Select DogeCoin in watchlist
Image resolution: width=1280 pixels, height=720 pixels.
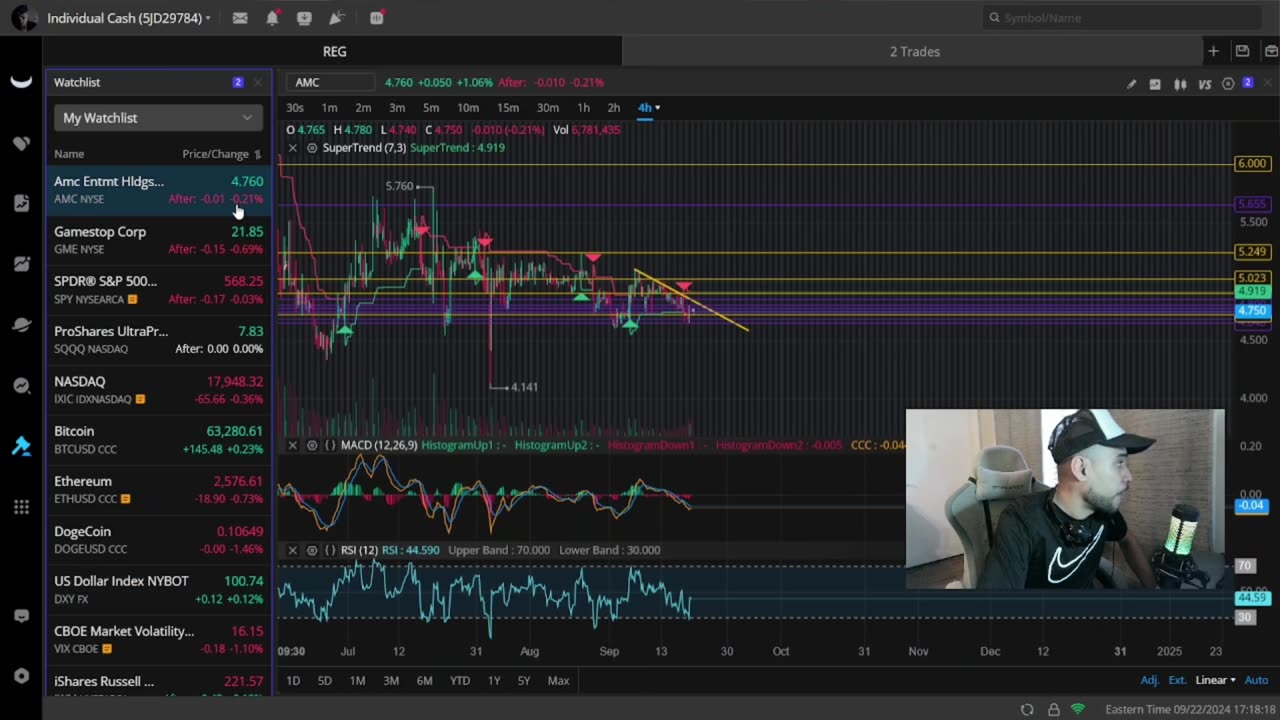point(158,540)
